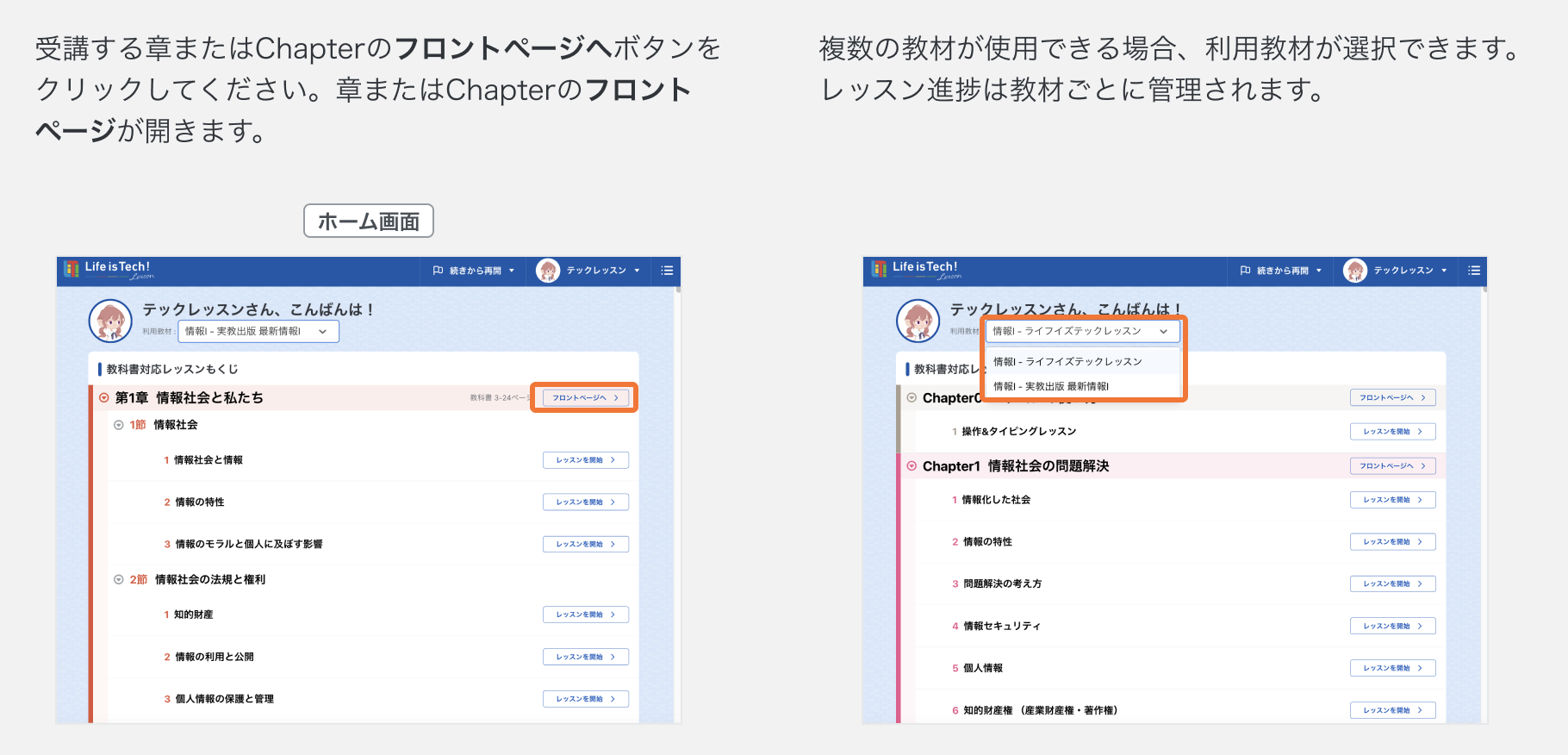Click 第1章 情報社会と私たち title text

tap(190, 398)
